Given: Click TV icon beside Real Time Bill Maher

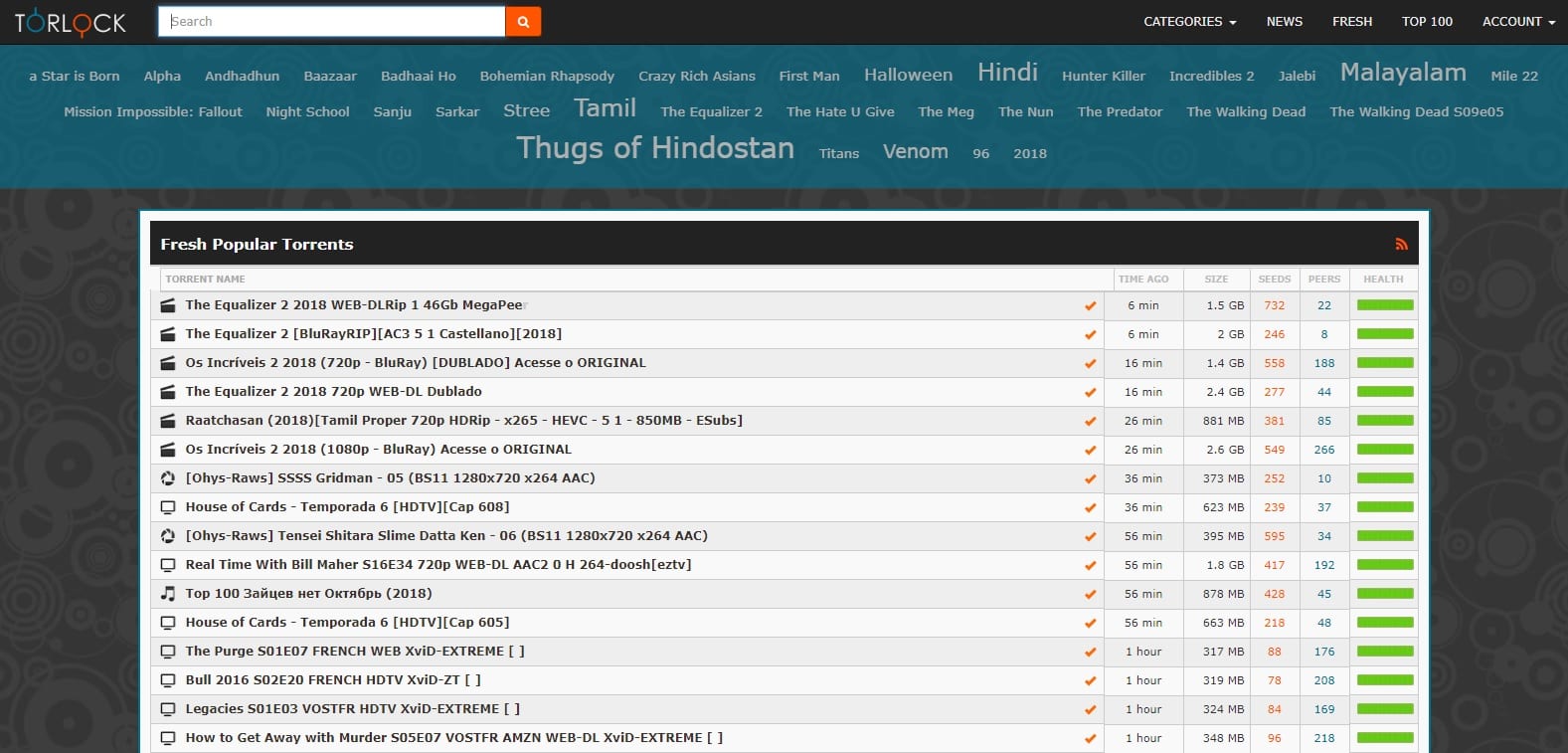Looking at the screenshot, I should point(168,565).
